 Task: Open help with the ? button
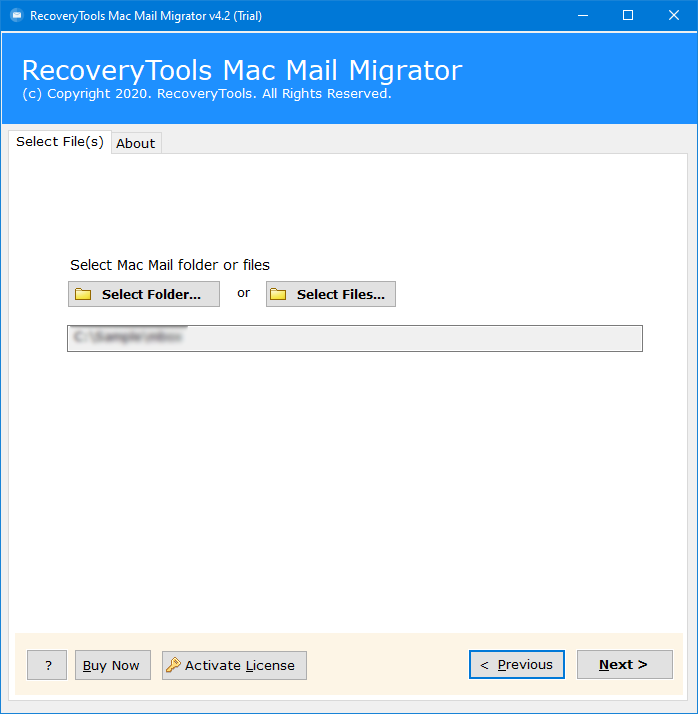pyautogui.click(x=47, y=665)
